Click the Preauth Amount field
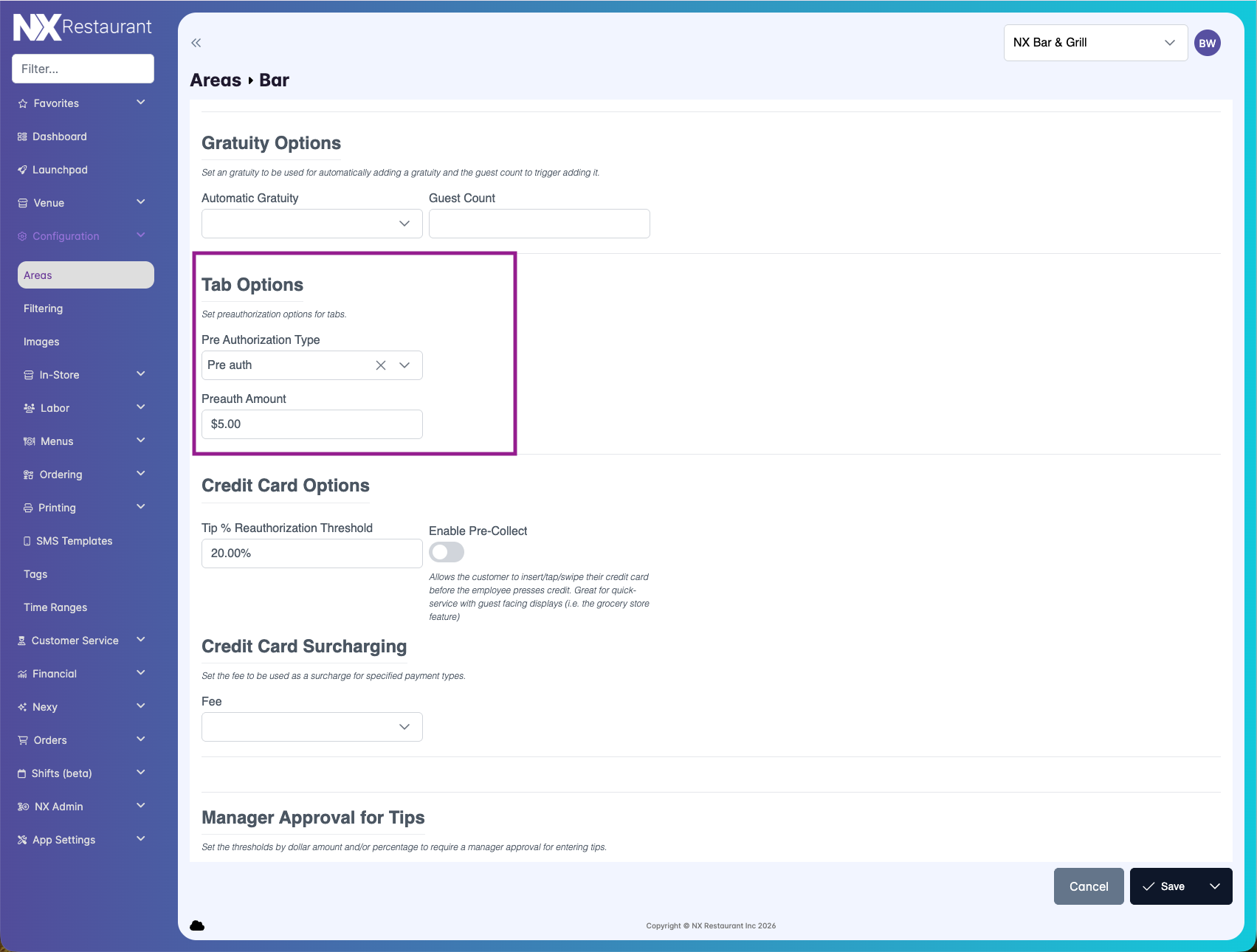Viewport: 1257px width, 952px height. click(x=311, y=424)
